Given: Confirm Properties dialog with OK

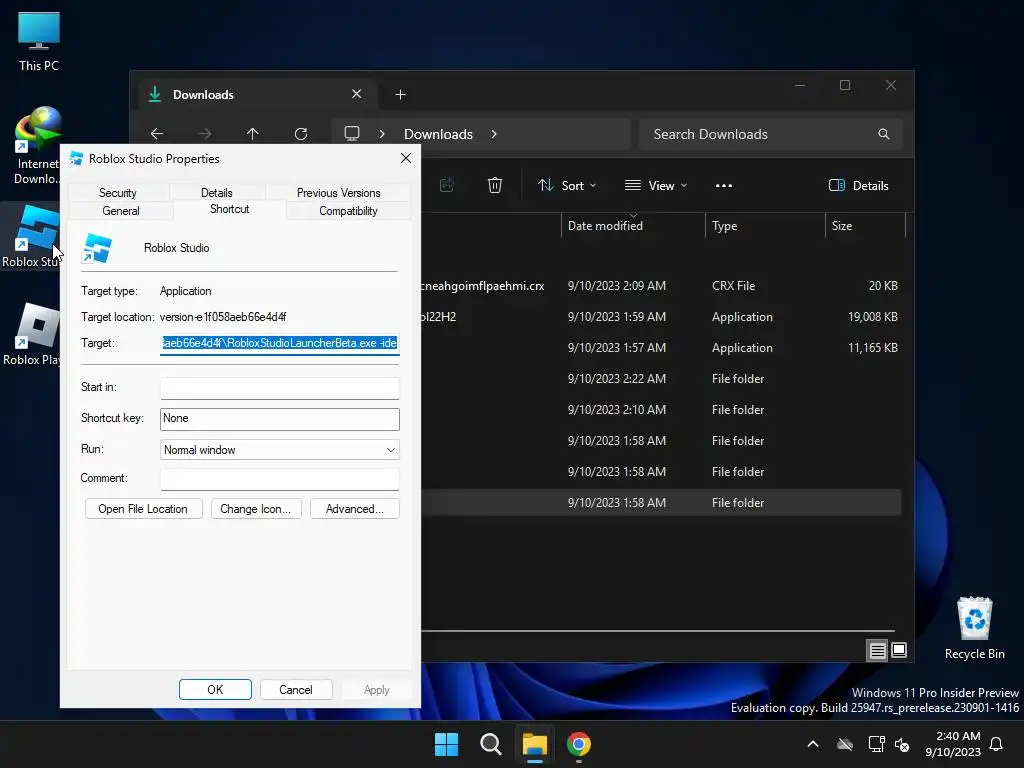Looking at the screenshot, I should tap(215, 690).
